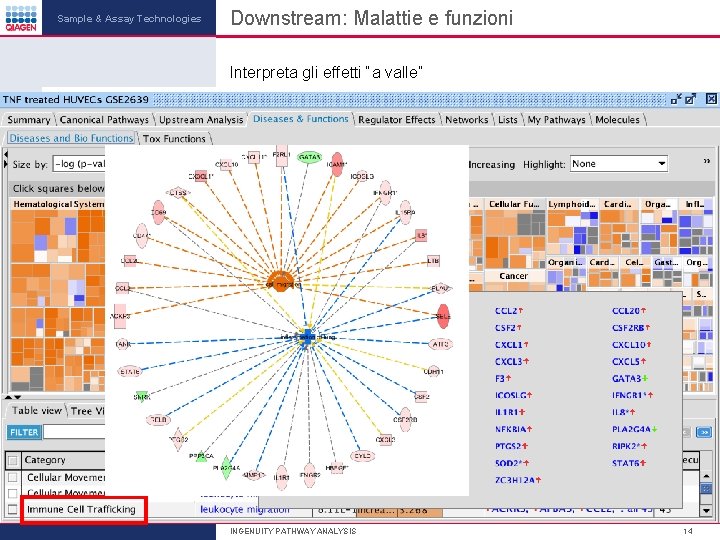Image resolution: width=720 pixels, height=540 pixels.
Task: Click the STAT6 gene link
Action: (626, 463)
